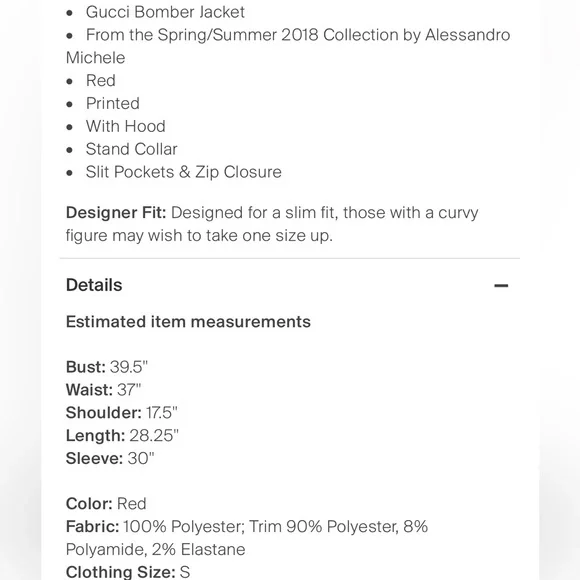The width and height of the screenshot is (580, 580).
Task: Click the Spring/Summer 2018 Collection line
Action: coord(288,46)
